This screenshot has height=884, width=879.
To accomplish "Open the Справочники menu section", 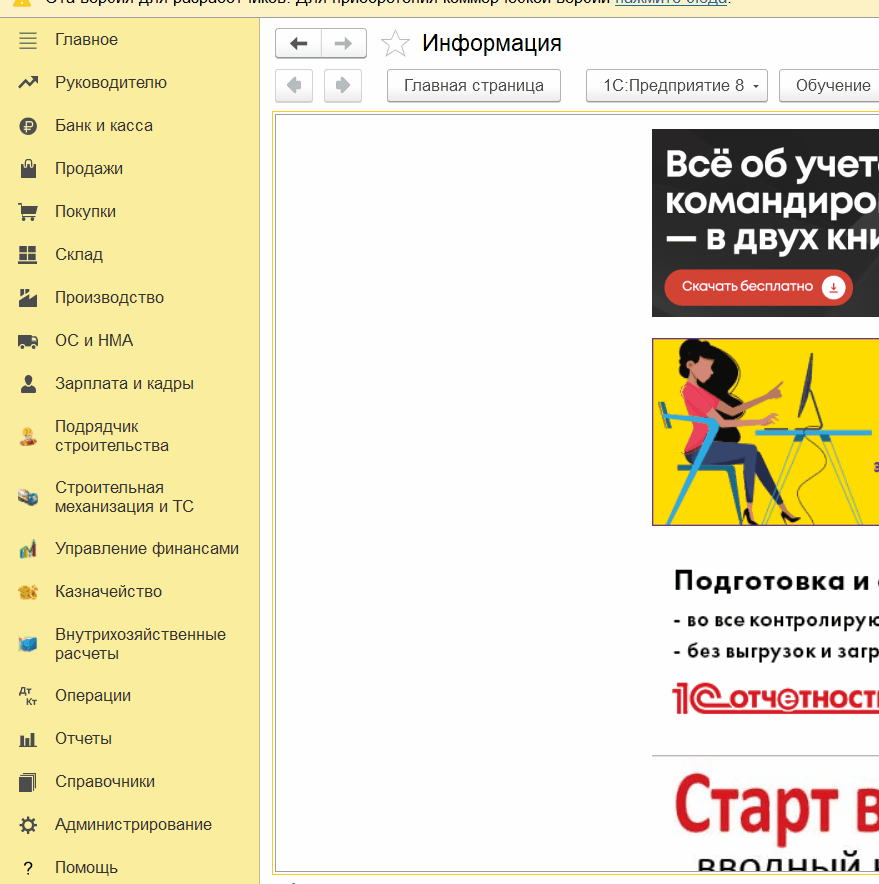I will [x=105, y=782].
